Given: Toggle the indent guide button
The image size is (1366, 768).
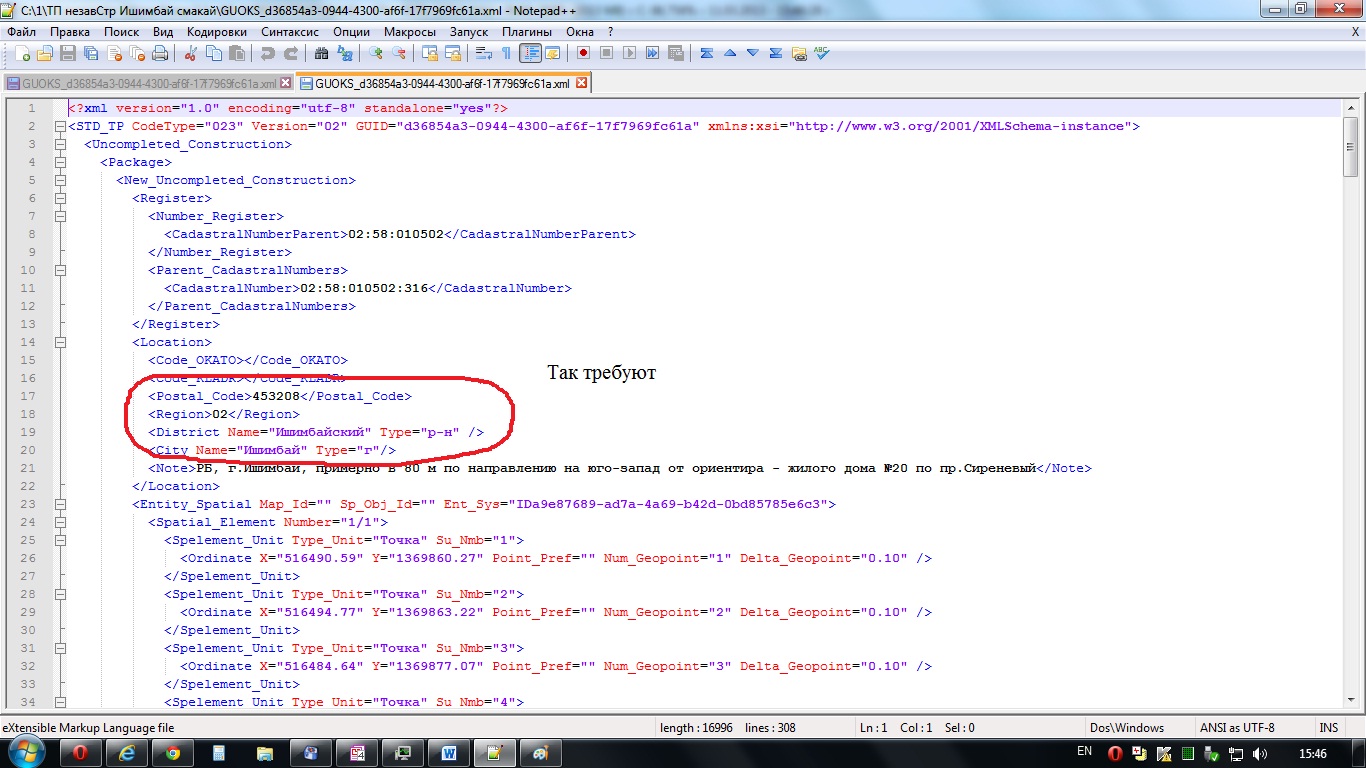Looking at the screenshot, I should click(x=530, y=53).
